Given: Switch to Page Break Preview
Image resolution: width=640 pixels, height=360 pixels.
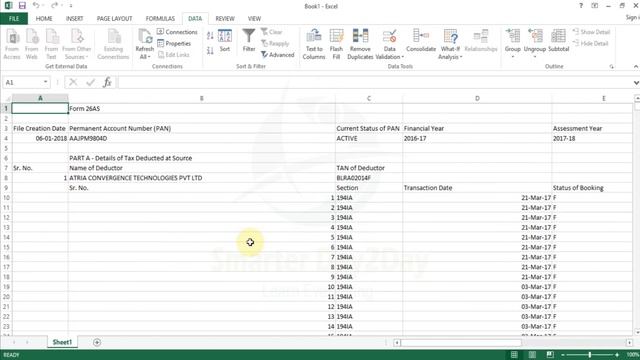Looking at the screenshot, I should (x=550, y=355).
